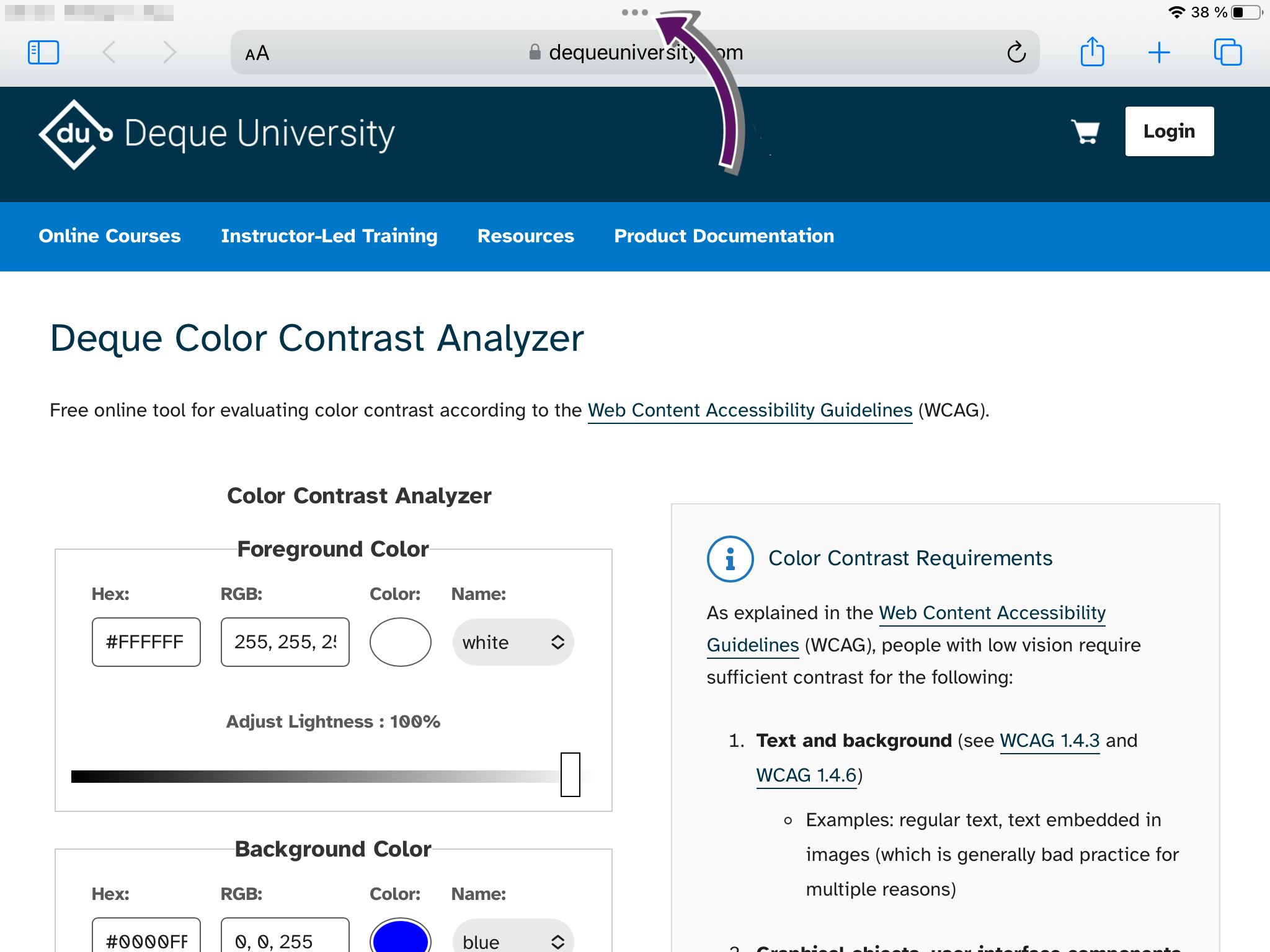Open the Resources menu

(526, 236)
